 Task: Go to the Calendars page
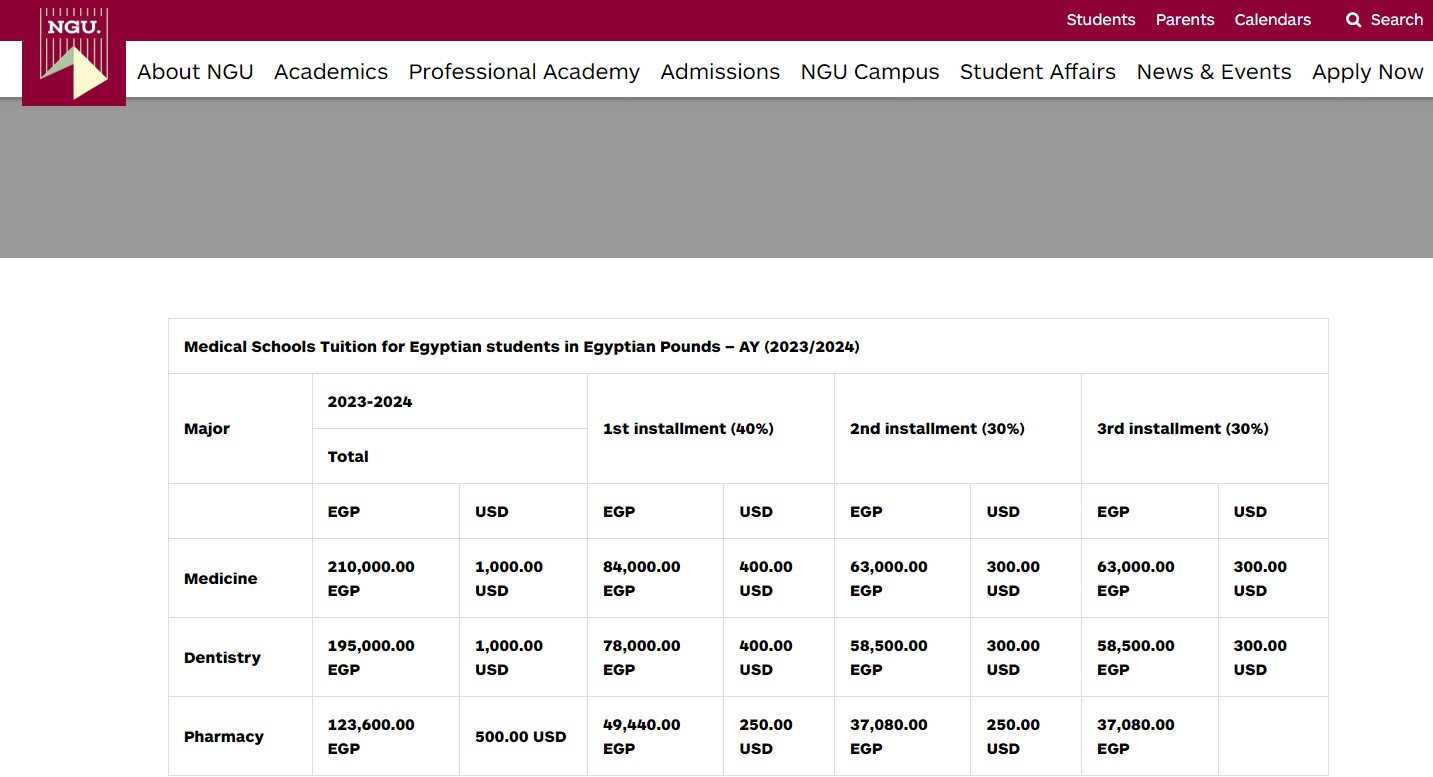click(x=1272, y=20)
